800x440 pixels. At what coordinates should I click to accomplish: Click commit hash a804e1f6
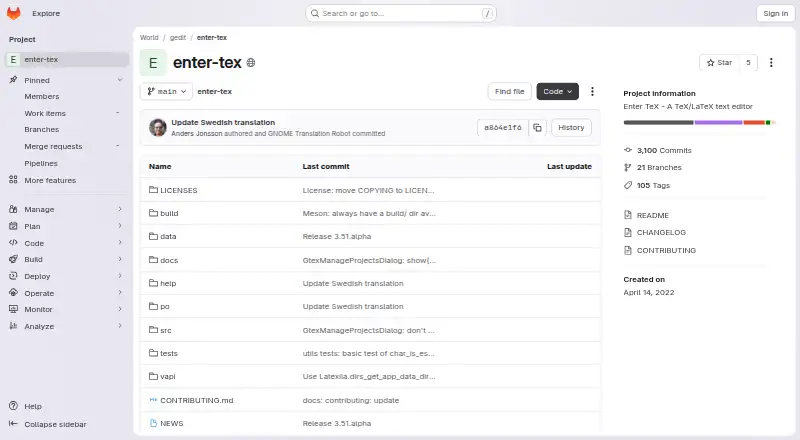click(x=503, y=128)
